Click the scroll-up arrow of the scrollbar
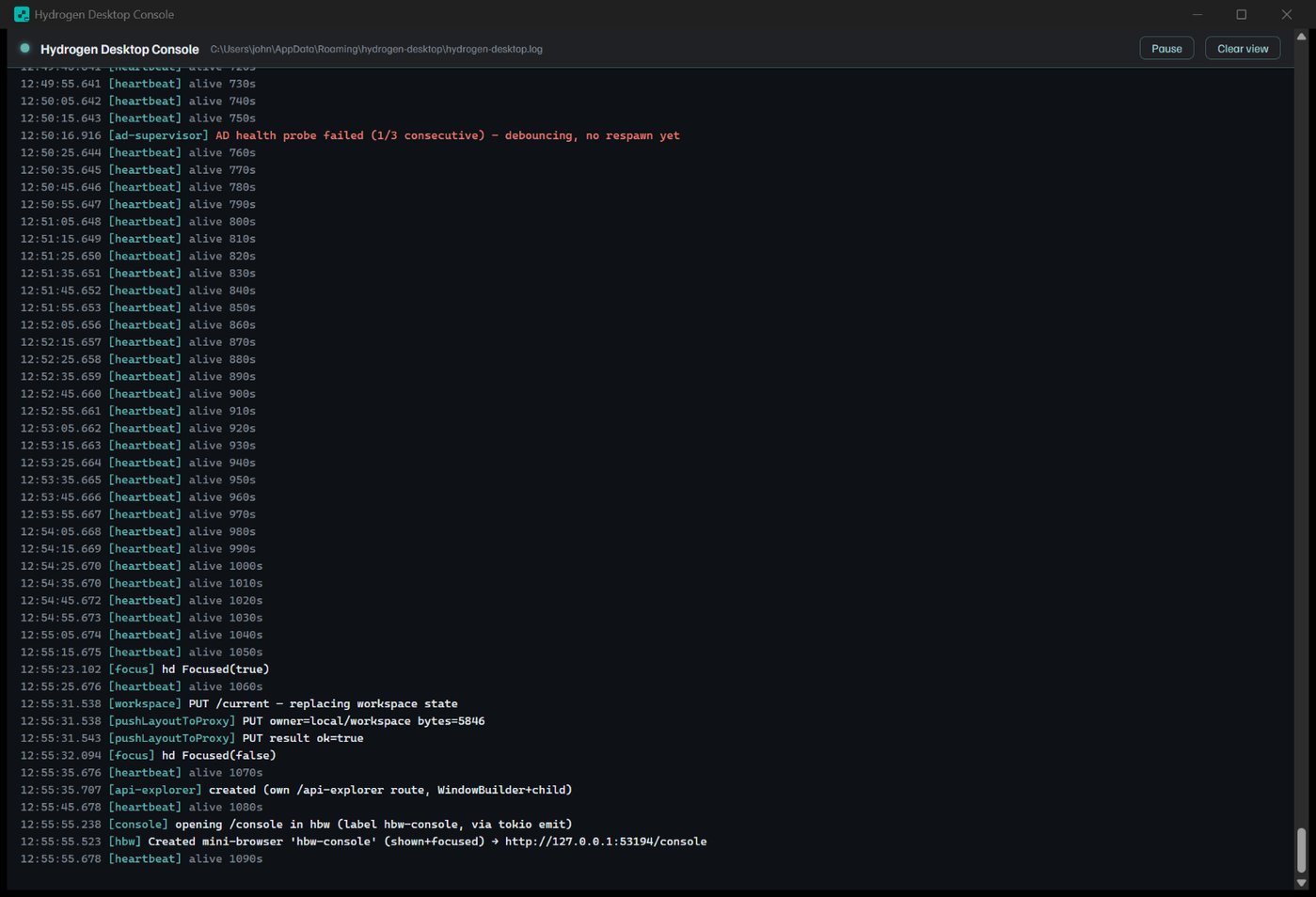The image size is (1316, 897). click(x=1301, y=37)
